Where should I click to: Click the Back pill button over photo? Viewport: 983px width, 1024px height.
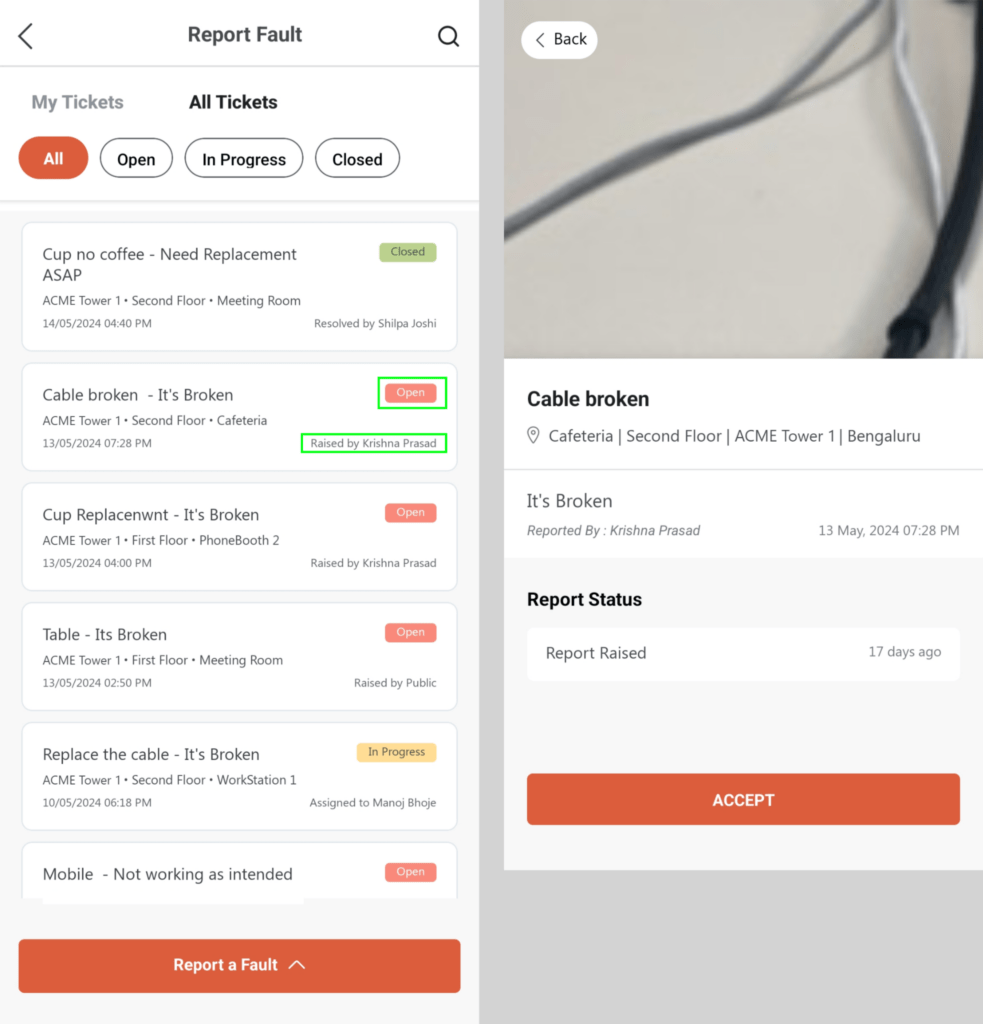(x=559, y=39)
